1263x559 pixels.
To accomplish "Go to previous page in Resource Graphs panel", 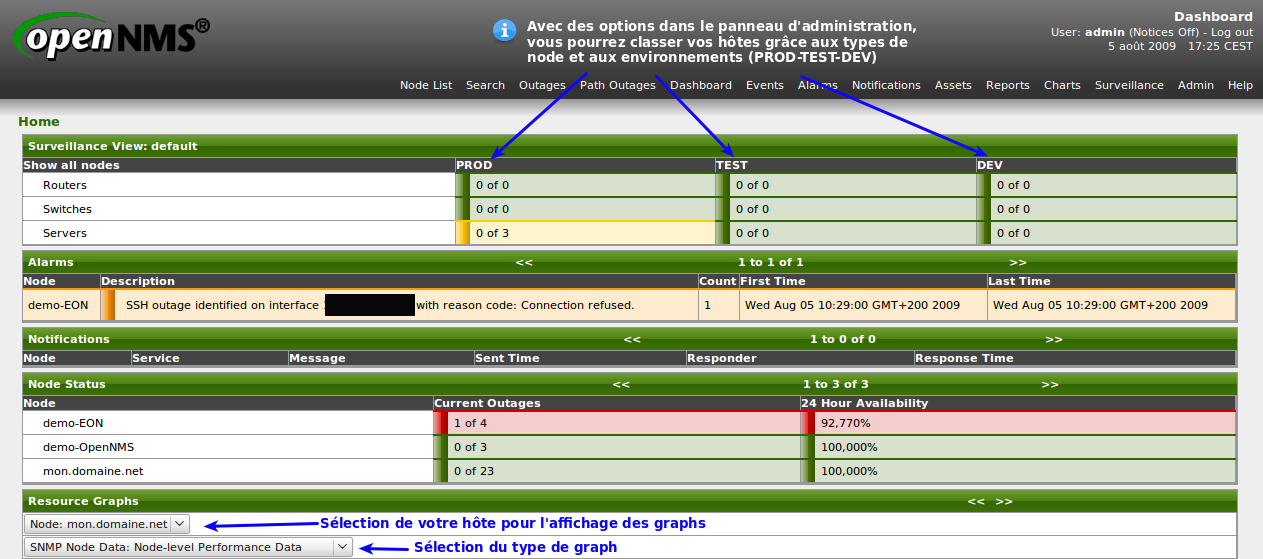I will pos(976,501).
